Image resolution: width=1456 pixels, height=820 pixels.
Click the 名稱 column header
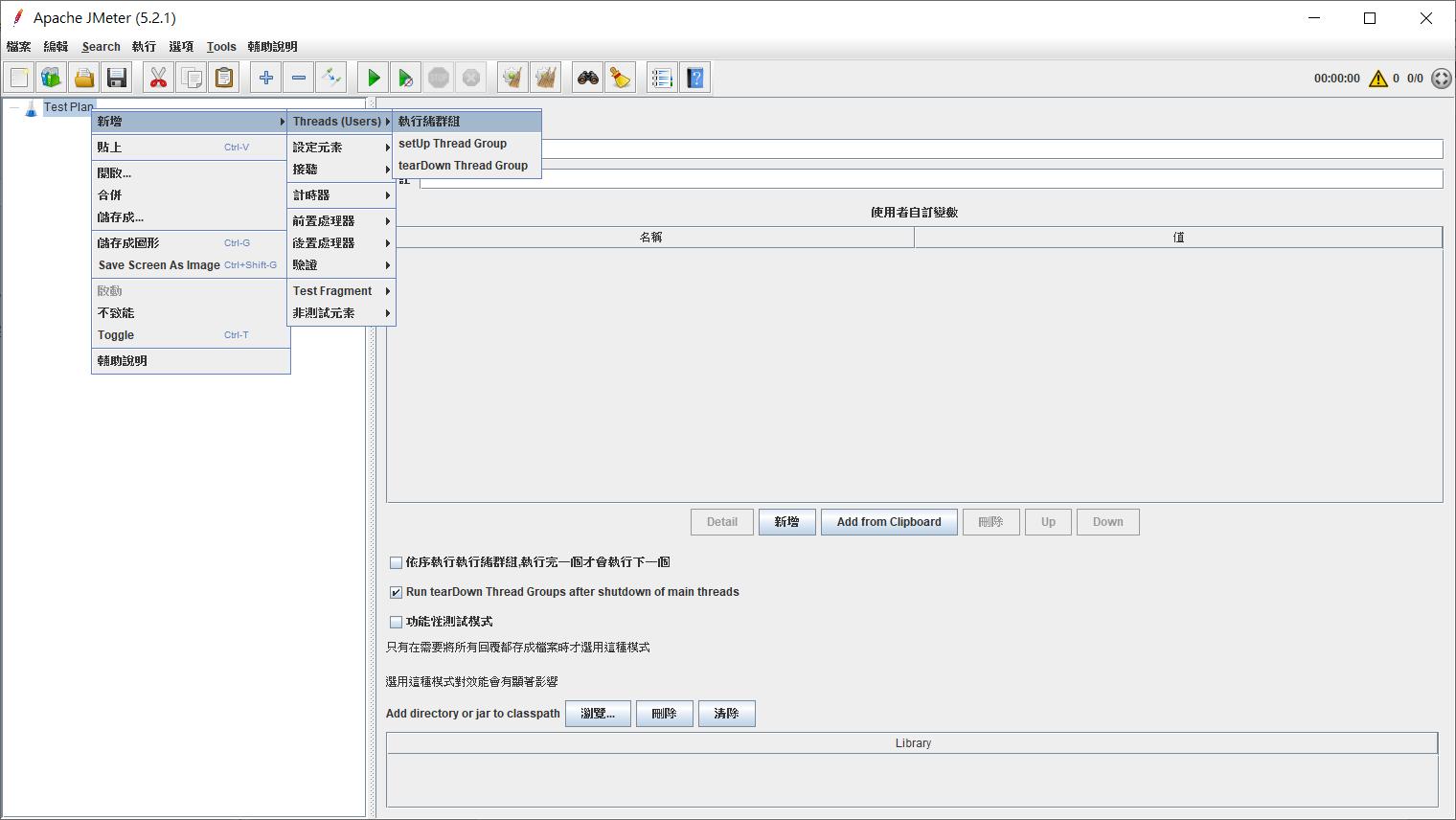650,238
